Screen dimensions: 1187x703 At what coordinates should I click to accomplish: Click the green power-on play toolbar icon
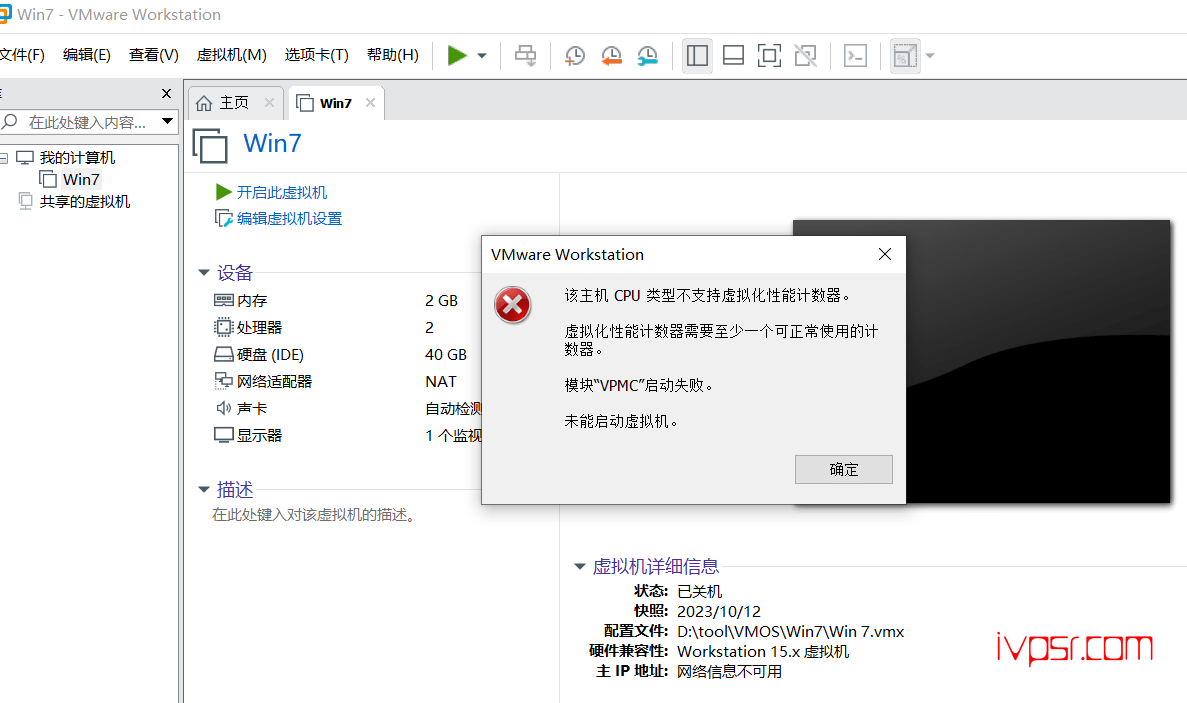point(456,55)
